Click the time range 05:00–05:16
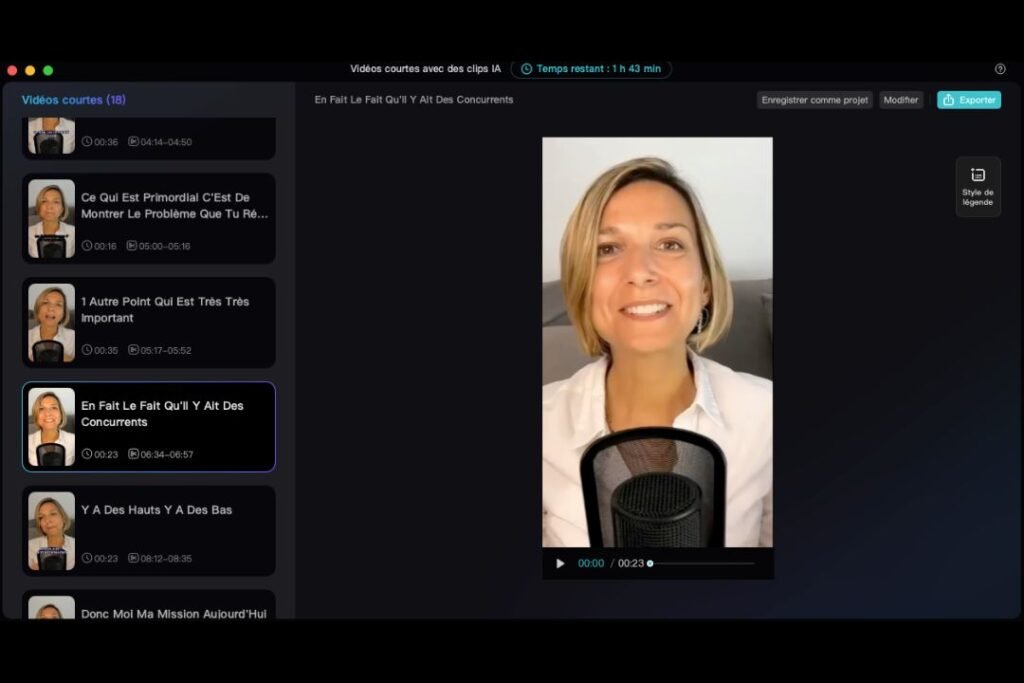The width and height of the screenshot is (1024, 683). click(x=164, y=246)
